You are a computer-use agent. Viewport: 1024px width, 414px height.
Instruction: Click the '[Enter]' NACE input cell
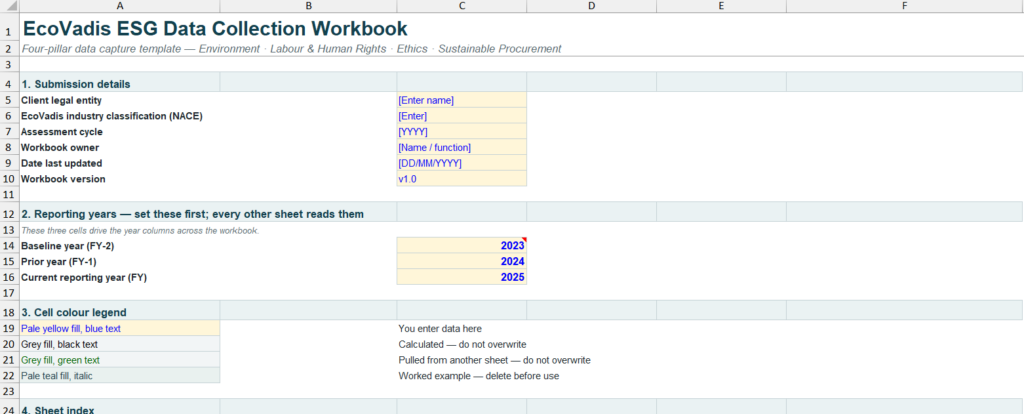pos(461,116)
